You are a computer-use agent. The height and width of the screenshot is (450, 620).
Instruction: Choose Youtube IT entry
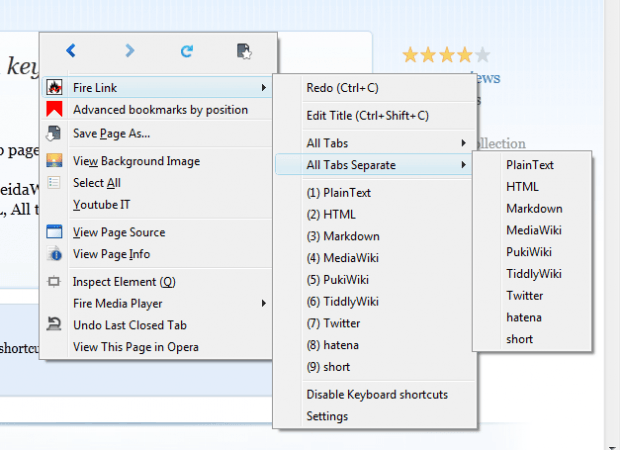tap(156, 204)
